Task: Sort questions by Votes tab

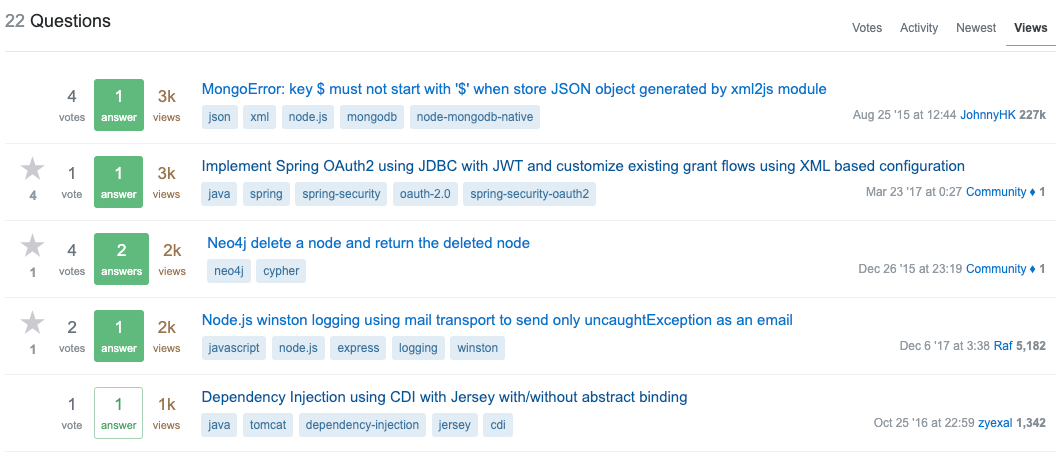Action: point(867,28)
